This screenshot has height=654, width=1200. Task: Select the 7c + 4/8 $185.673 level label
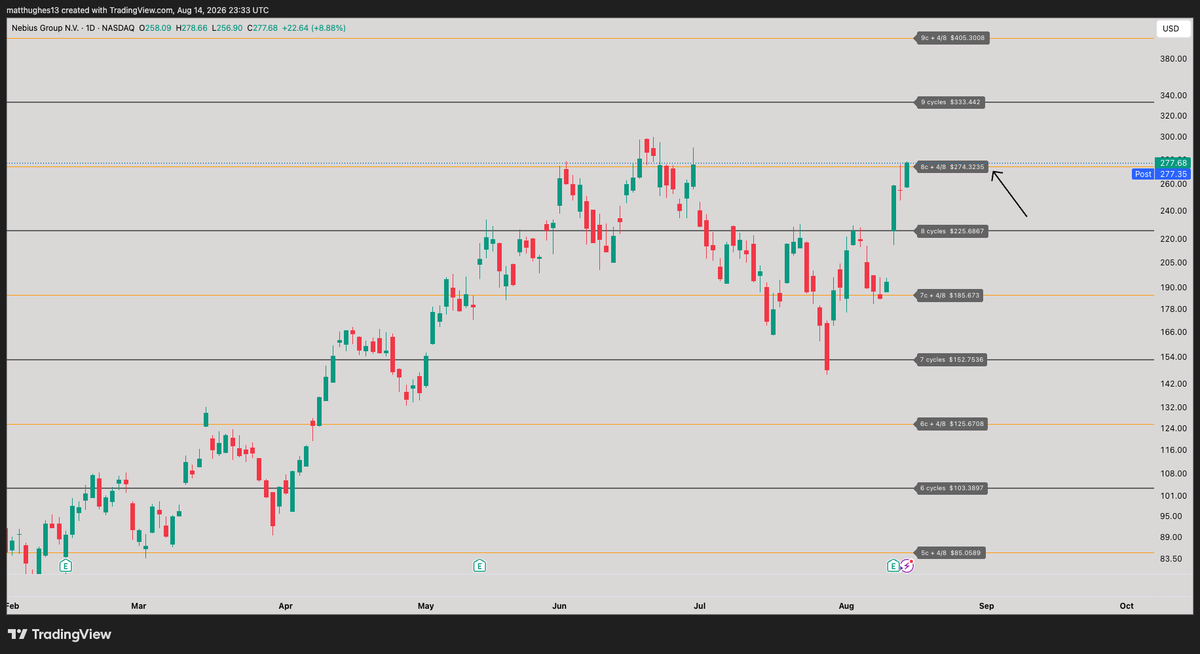pos(950,295)
